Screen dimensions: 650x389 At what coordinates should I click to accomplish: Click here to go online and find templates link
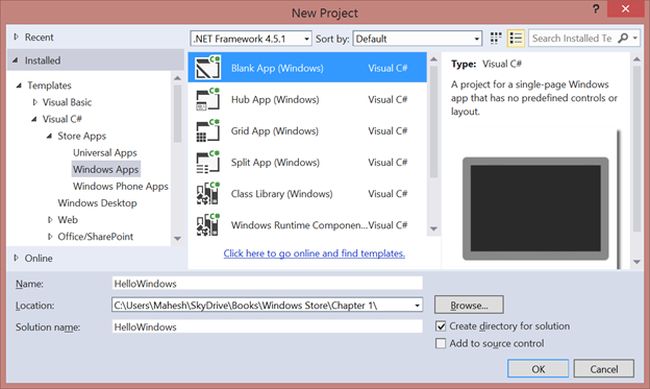pos(314,253)
